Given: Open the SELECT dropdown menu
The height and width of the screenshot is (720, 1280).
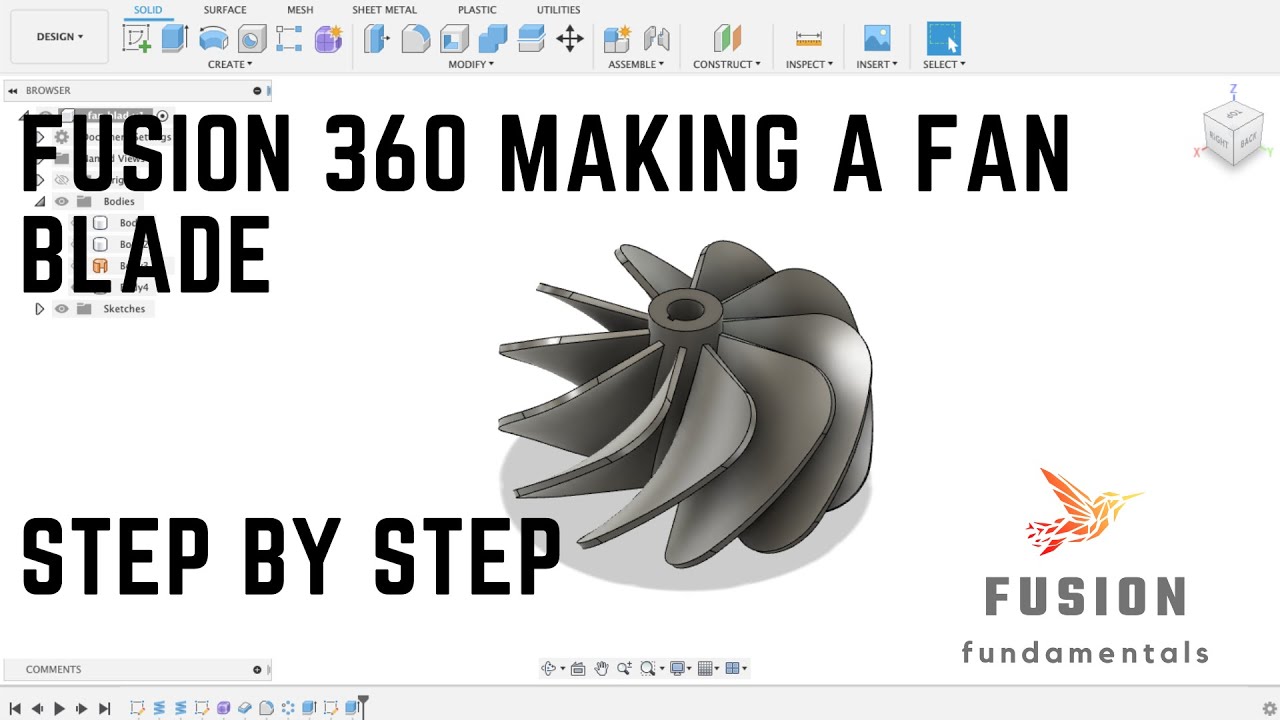Looking at the screenshot, I should click(944, 64).
